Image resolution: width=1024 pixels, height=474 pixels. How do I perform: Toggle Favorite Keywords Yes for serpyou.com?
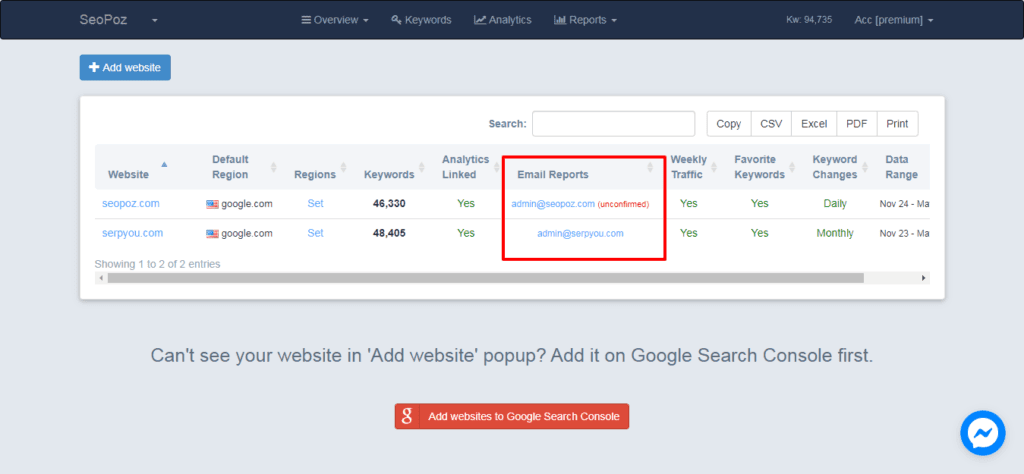click(x=760, y=233)
